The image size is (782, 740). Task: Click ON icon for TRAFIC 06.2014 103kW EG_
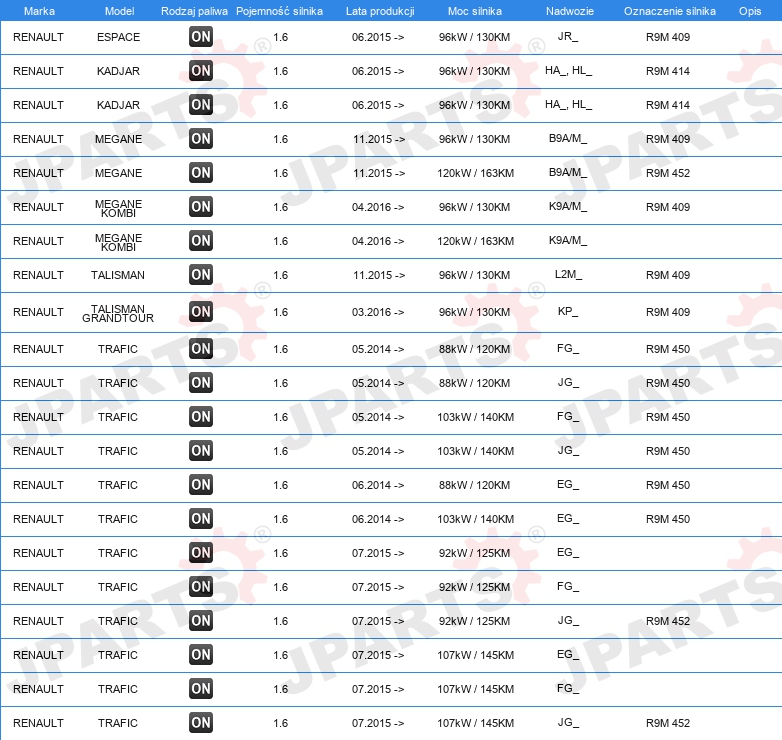pos(201,519)
